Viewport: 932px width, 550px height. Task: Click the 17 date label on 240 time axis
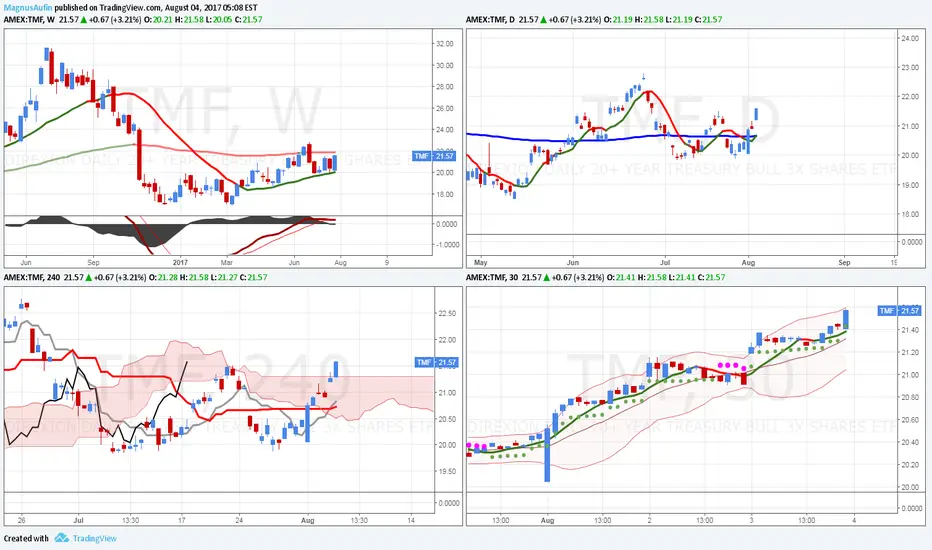point(182,520)
